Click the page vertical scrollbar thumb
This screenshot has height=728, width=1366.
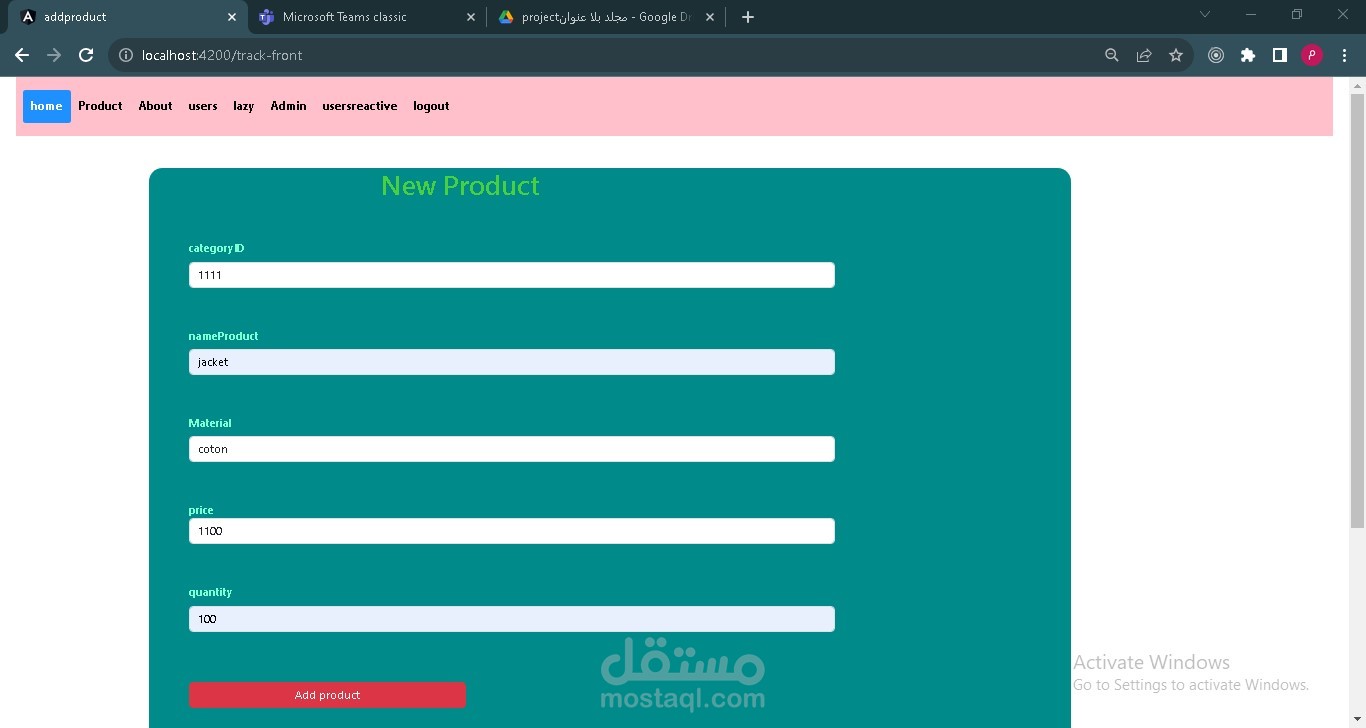tap(1357, 310)
